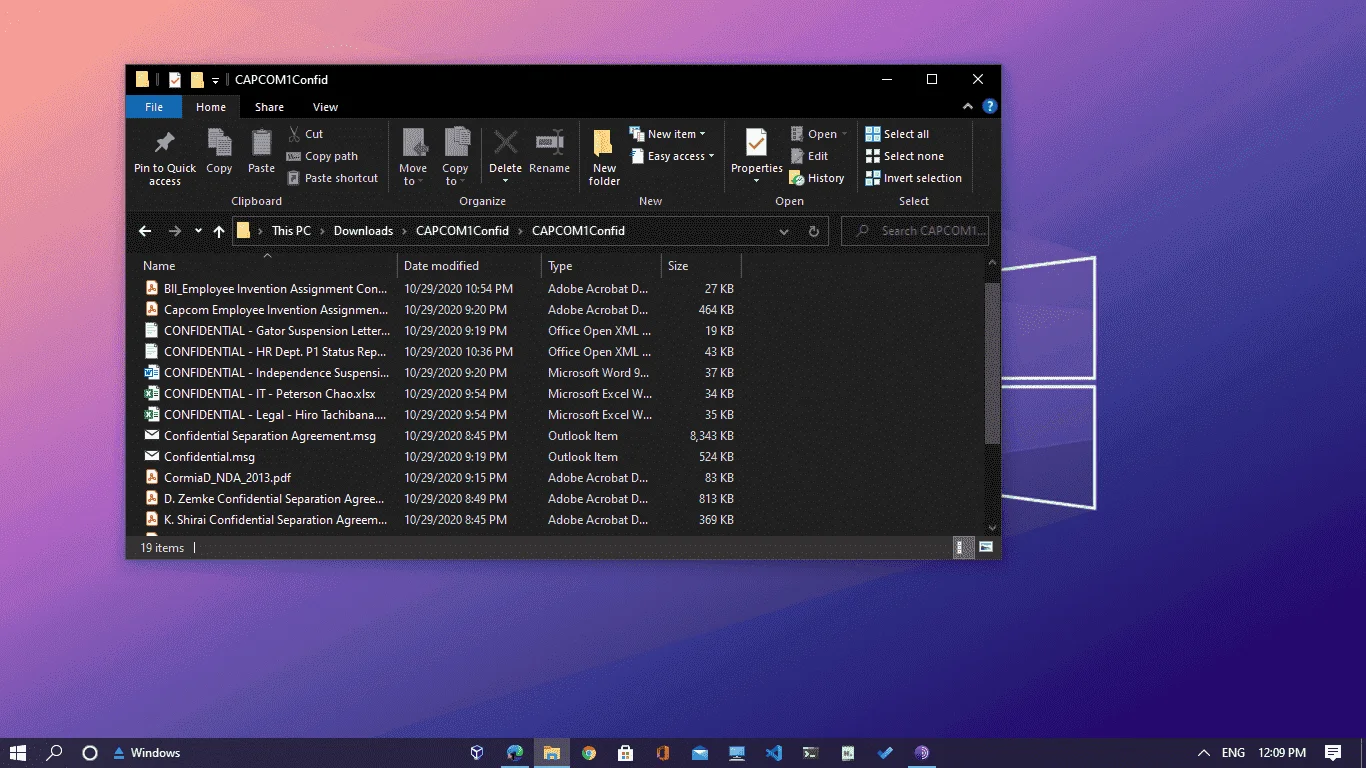Switch to the View ribbon tab

[x=325, y=107]
